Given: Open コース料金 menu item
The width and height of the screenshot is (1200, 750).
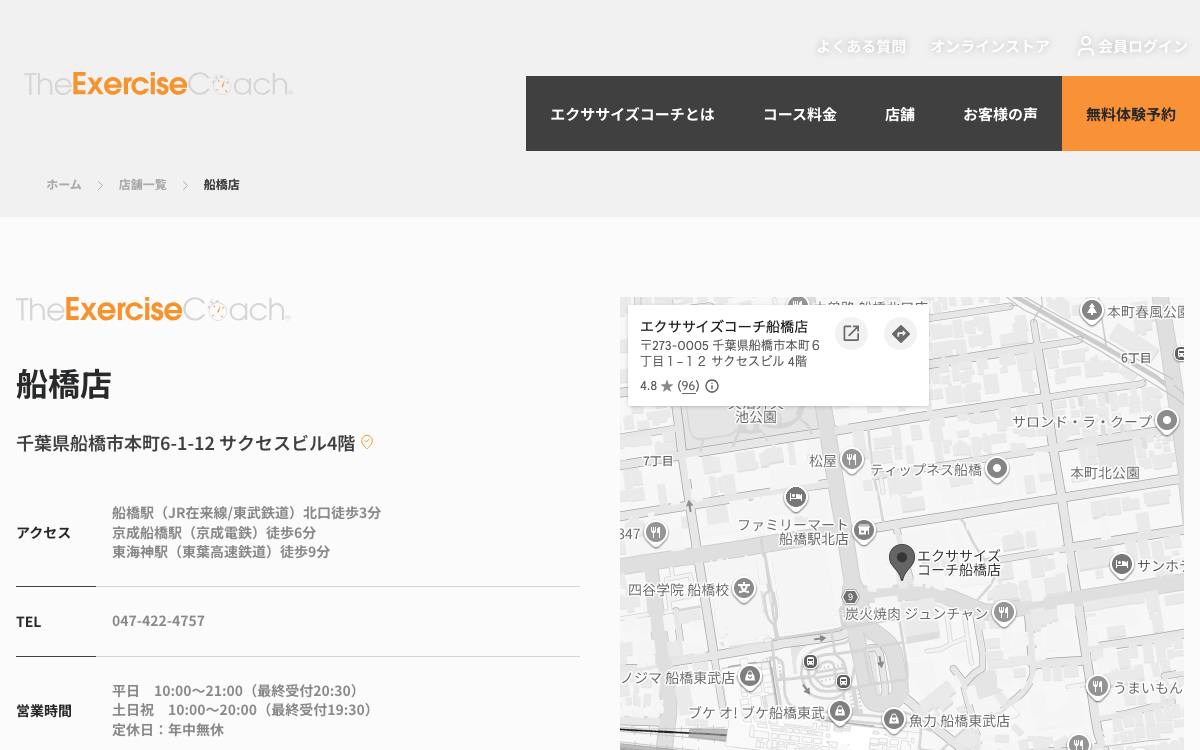Looking at the screenshot, I should coord(799,114).
